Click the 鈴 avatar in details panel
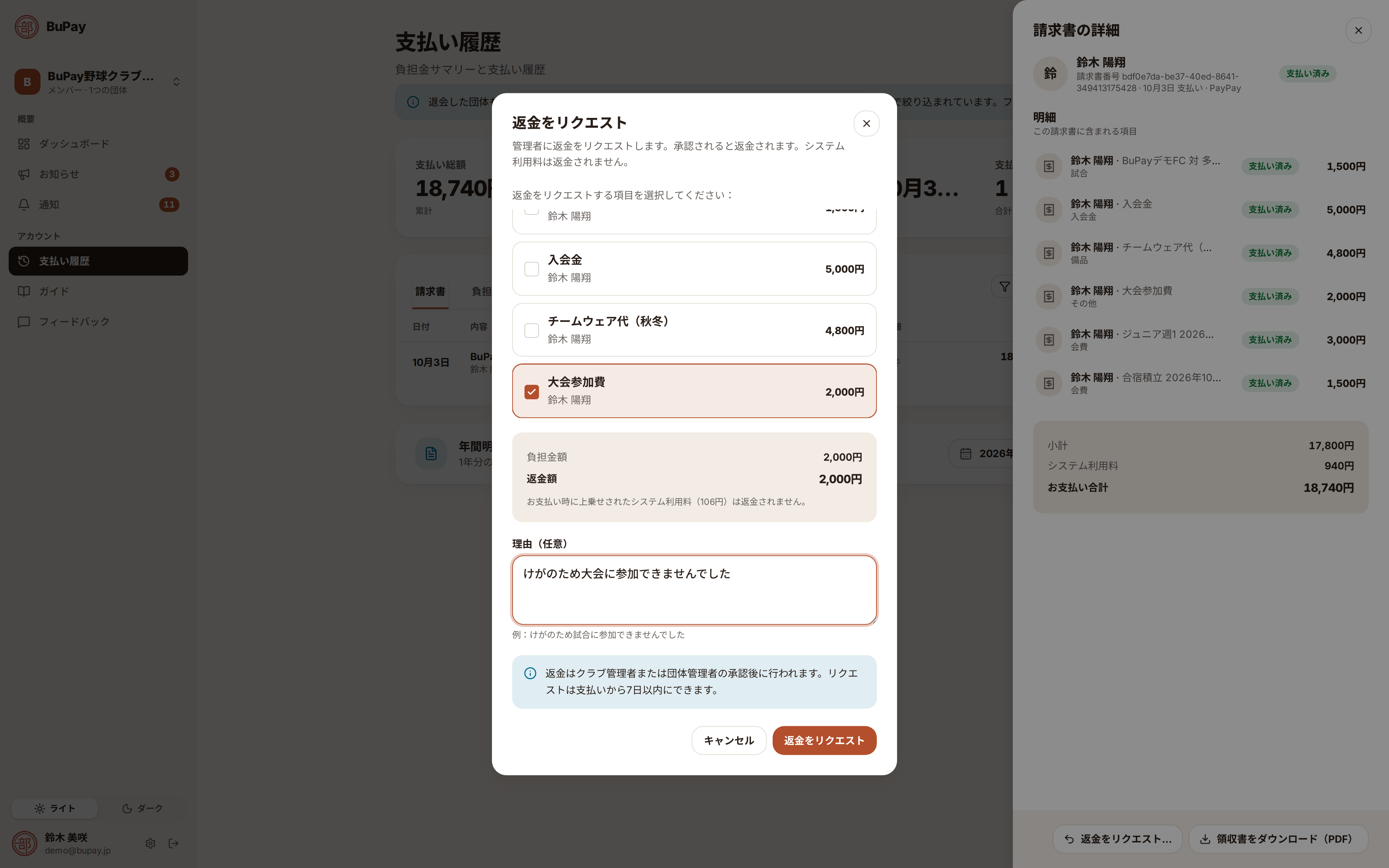 click(1050, 73)
